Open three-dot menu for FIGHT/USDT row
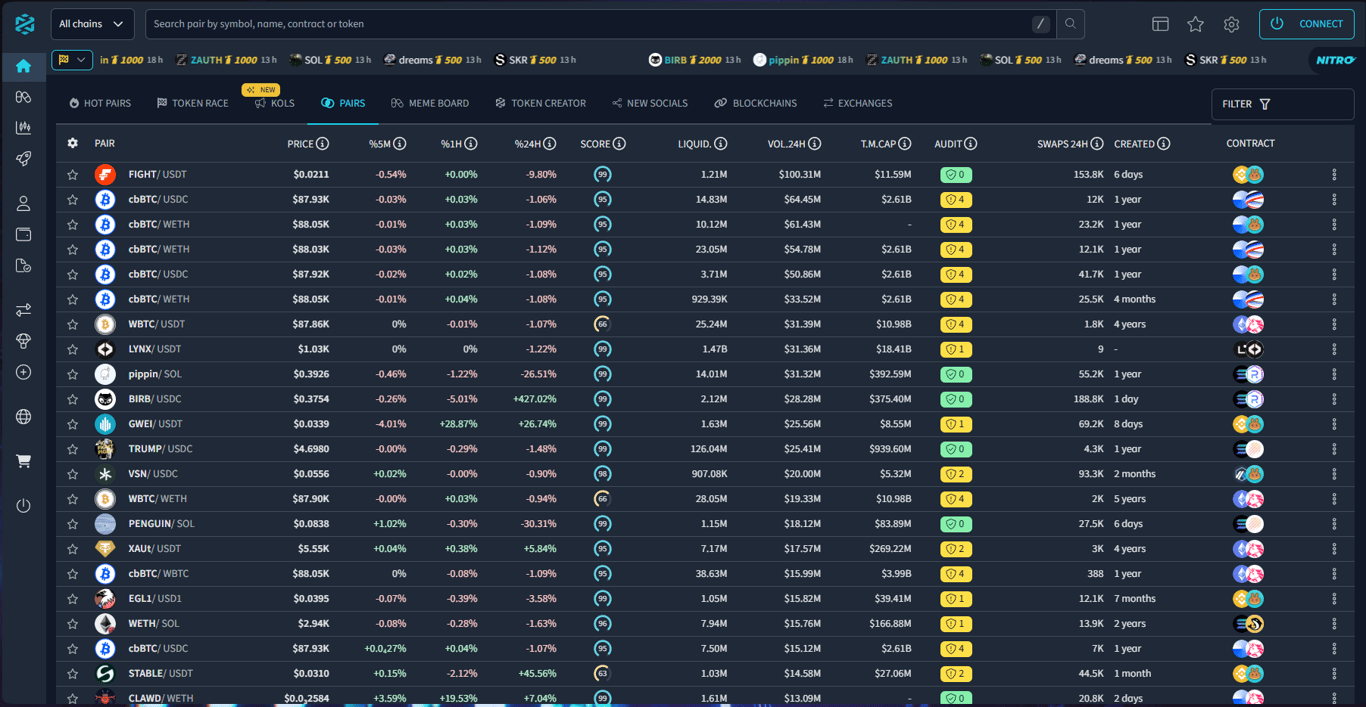Image resolution: width=1366 pixels, height=707 pixels. coord(1334,174)
